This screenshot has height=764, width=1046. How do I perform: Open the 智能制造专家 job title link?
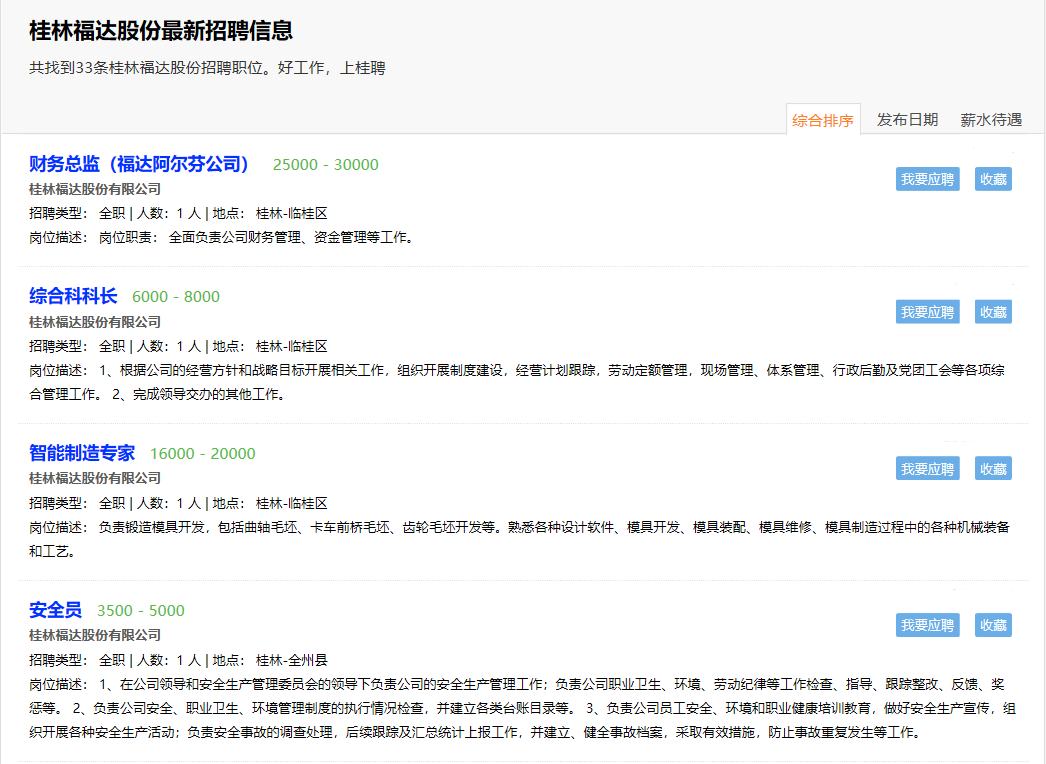tap(82, 453)
